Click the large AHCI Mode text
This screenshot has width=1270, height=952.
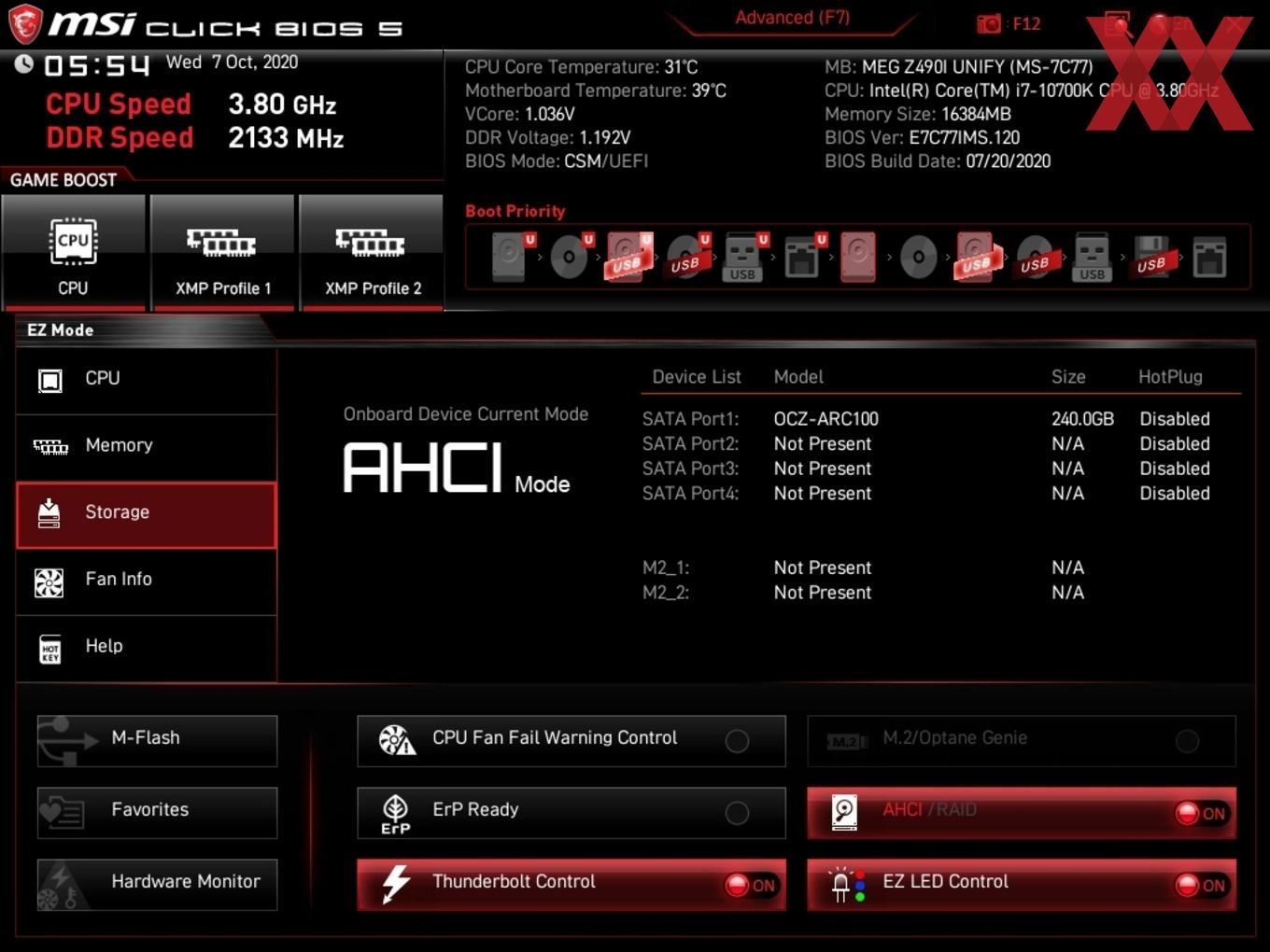coord(457,468)
